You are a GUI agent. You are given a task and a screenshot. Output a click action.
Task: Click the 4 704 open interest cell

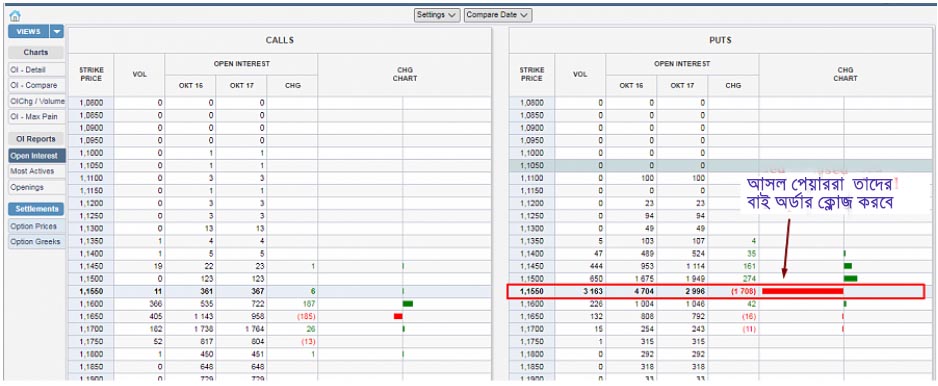[631, 291]
